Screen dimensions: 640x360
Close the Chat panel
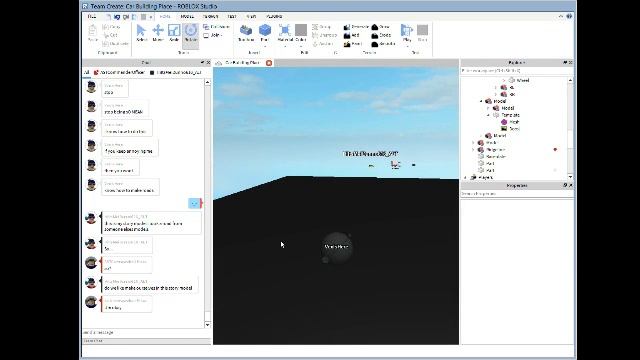point(208,62)
